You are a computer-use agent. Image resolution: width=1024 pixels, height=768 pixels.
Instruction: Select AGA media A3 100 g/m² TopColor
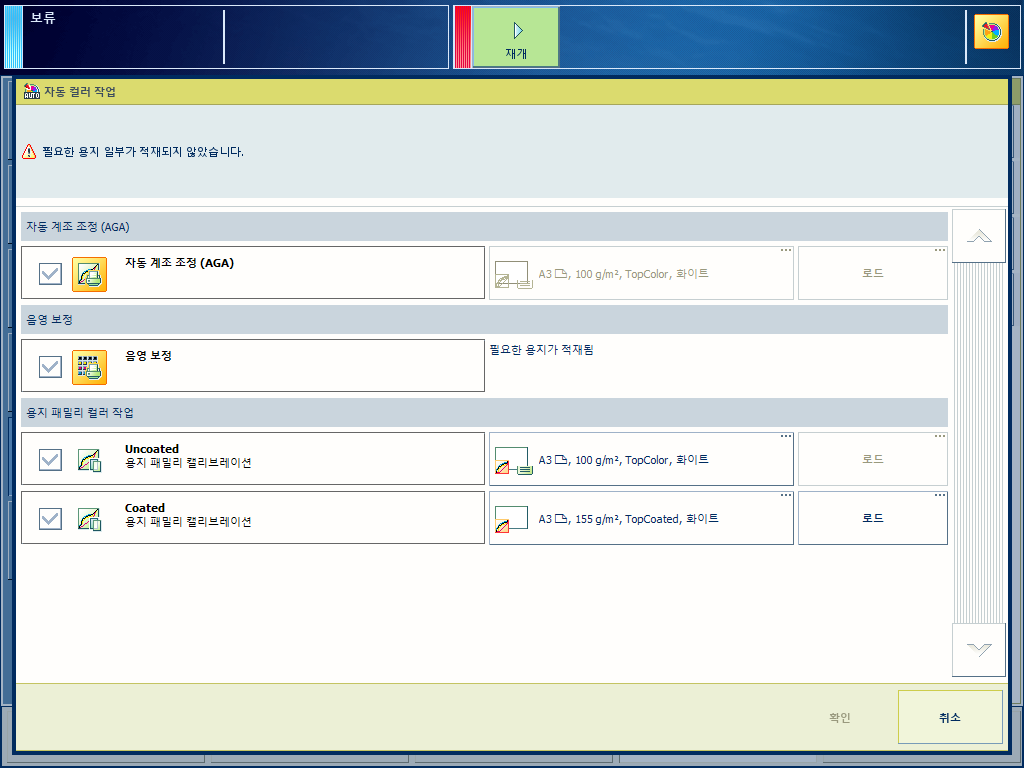641,273
